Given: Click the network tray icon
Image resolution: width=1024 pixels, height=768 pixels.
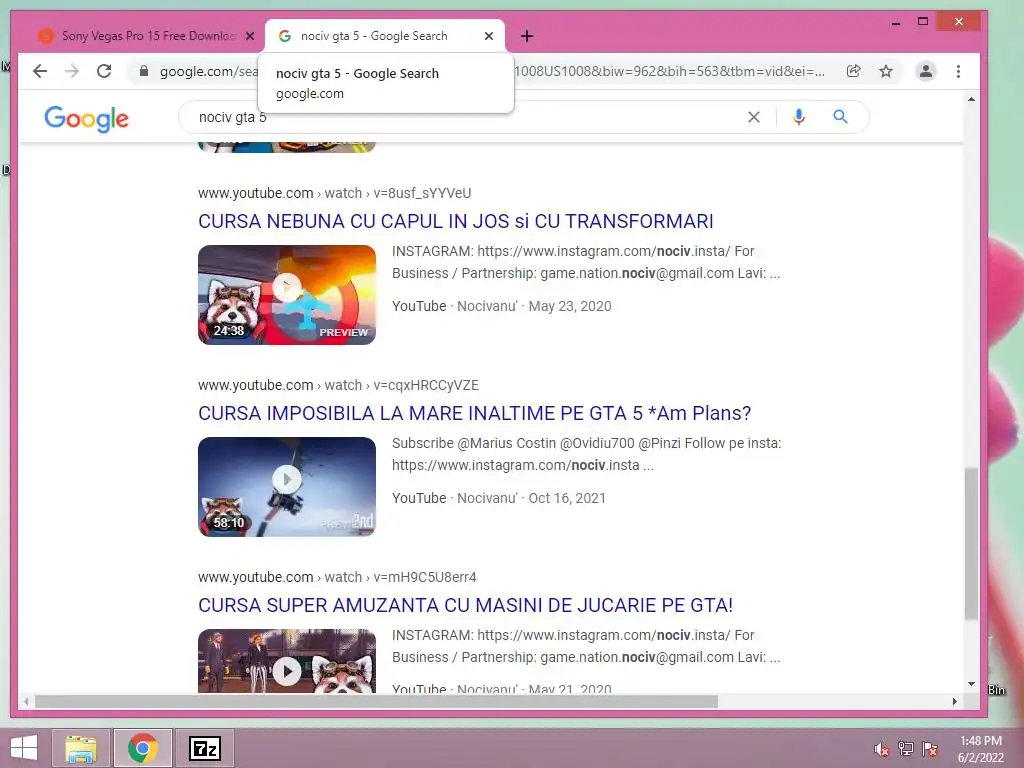Looking at the screenshot, I should pyautogui.click(x=906, y=749).
